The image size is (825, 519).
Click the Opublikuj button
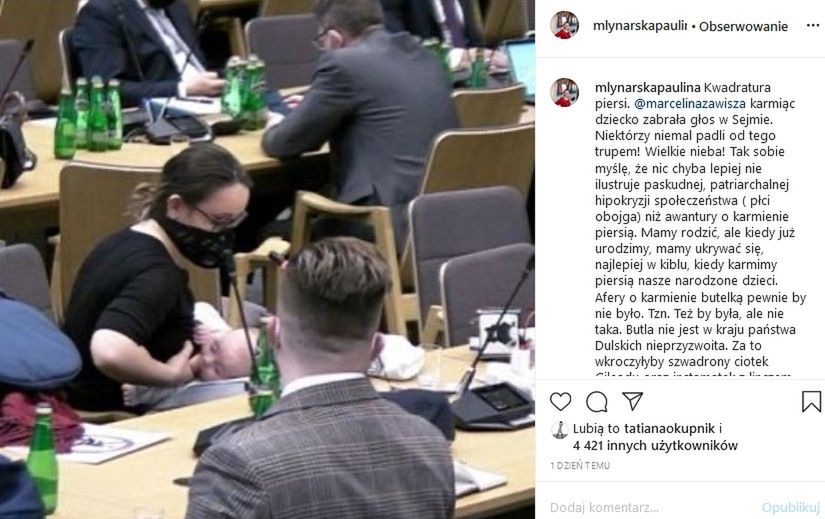[791, 507]
